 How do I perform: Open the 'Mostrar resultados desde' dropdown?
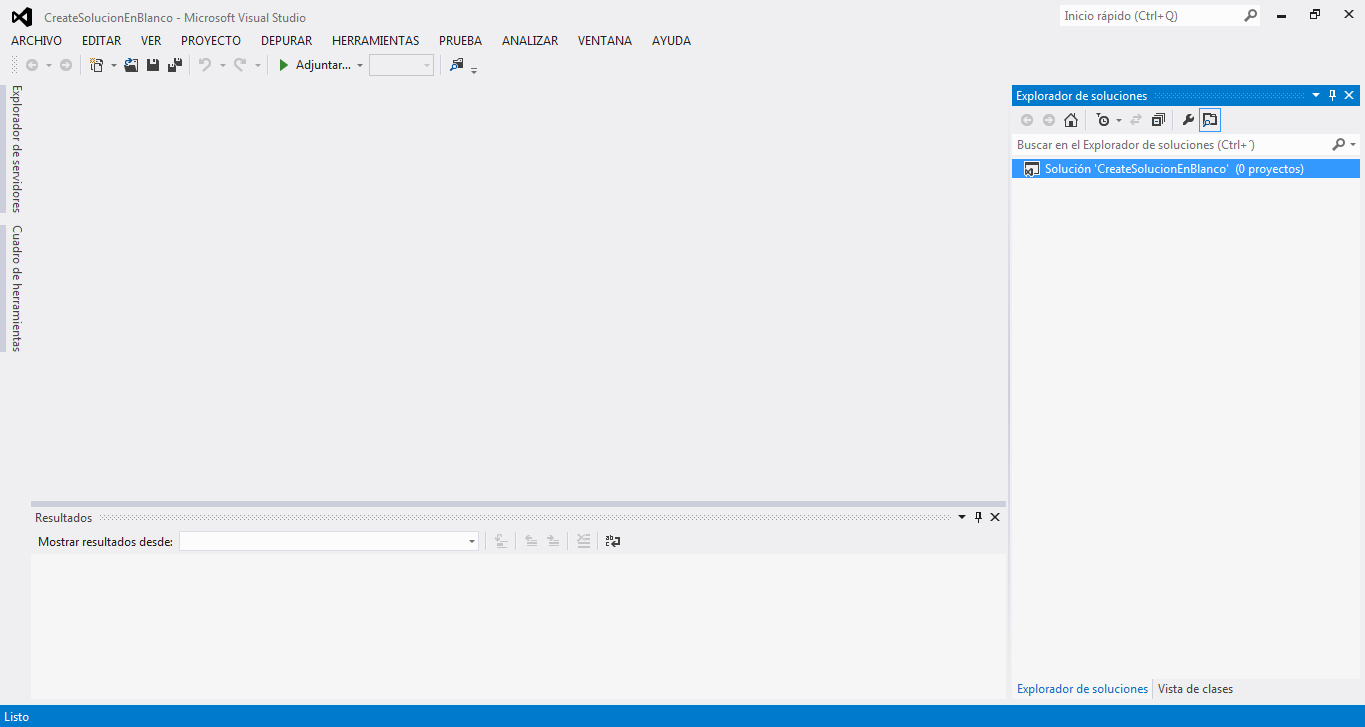click(x=472, y=541)
